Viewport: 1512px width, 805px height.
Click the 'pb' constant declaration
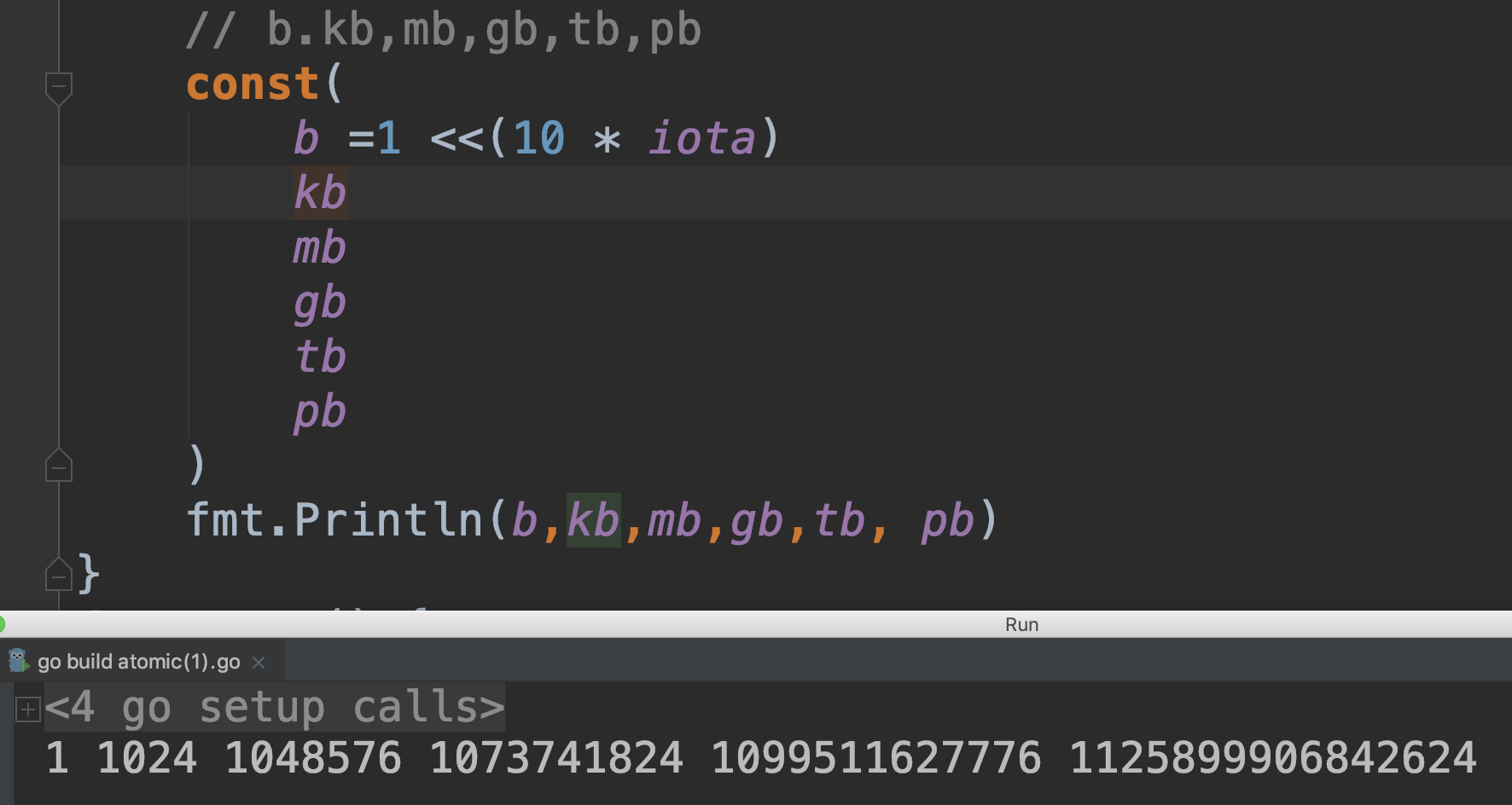click(320, 413)
